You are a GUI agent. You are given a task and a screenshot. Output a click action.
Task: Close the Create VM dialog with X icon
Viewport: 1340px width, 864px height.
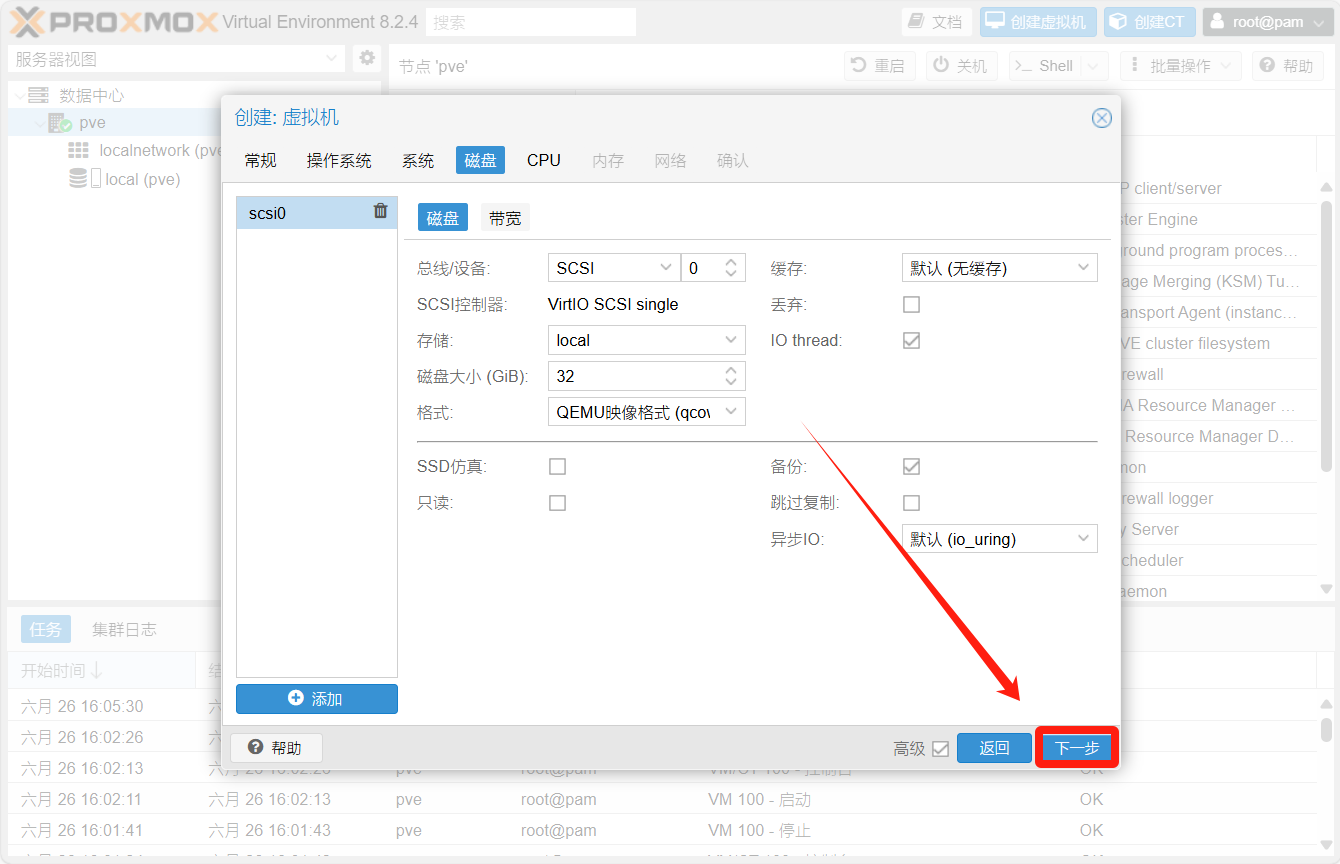[x=1101, y=118]
